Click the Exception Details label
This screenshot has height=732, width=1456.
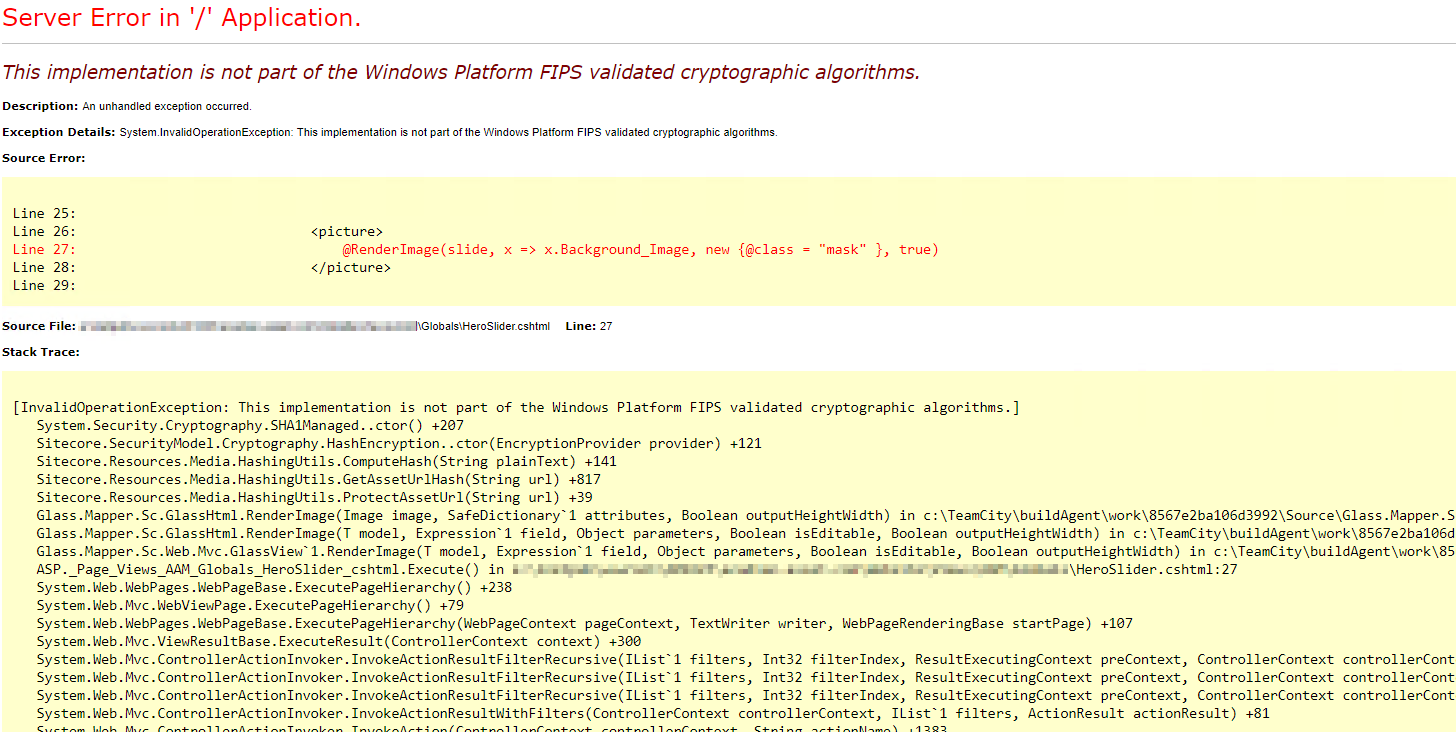point(59,132)
